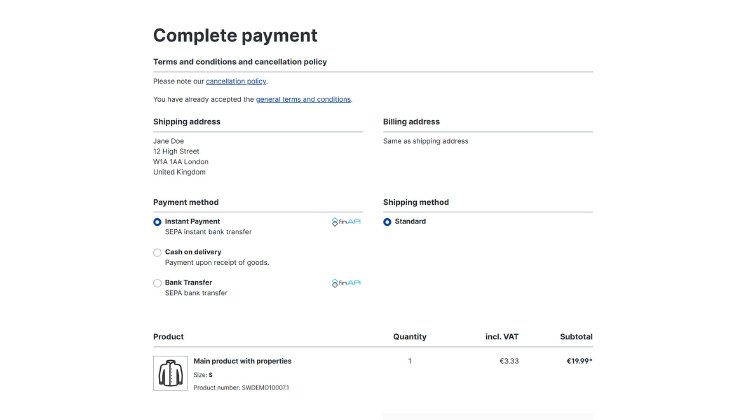Click the name Jane Doe
746x420 pixels.
point(168,141)
